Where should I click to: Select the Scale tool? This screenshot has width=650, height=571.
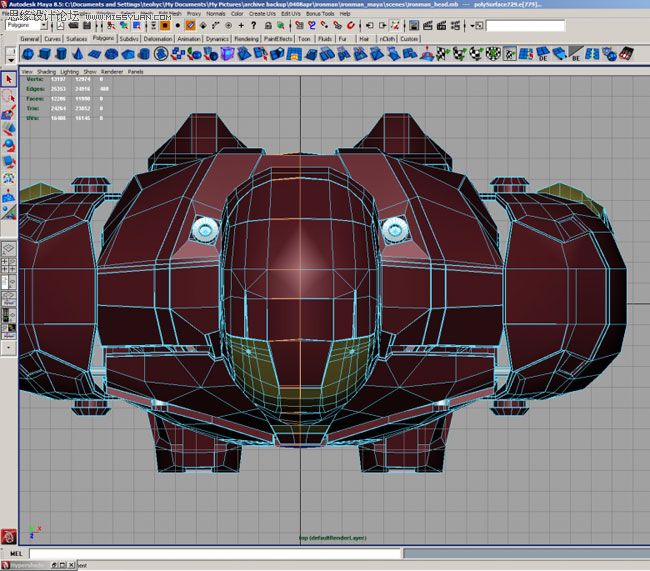pos(8,161)
